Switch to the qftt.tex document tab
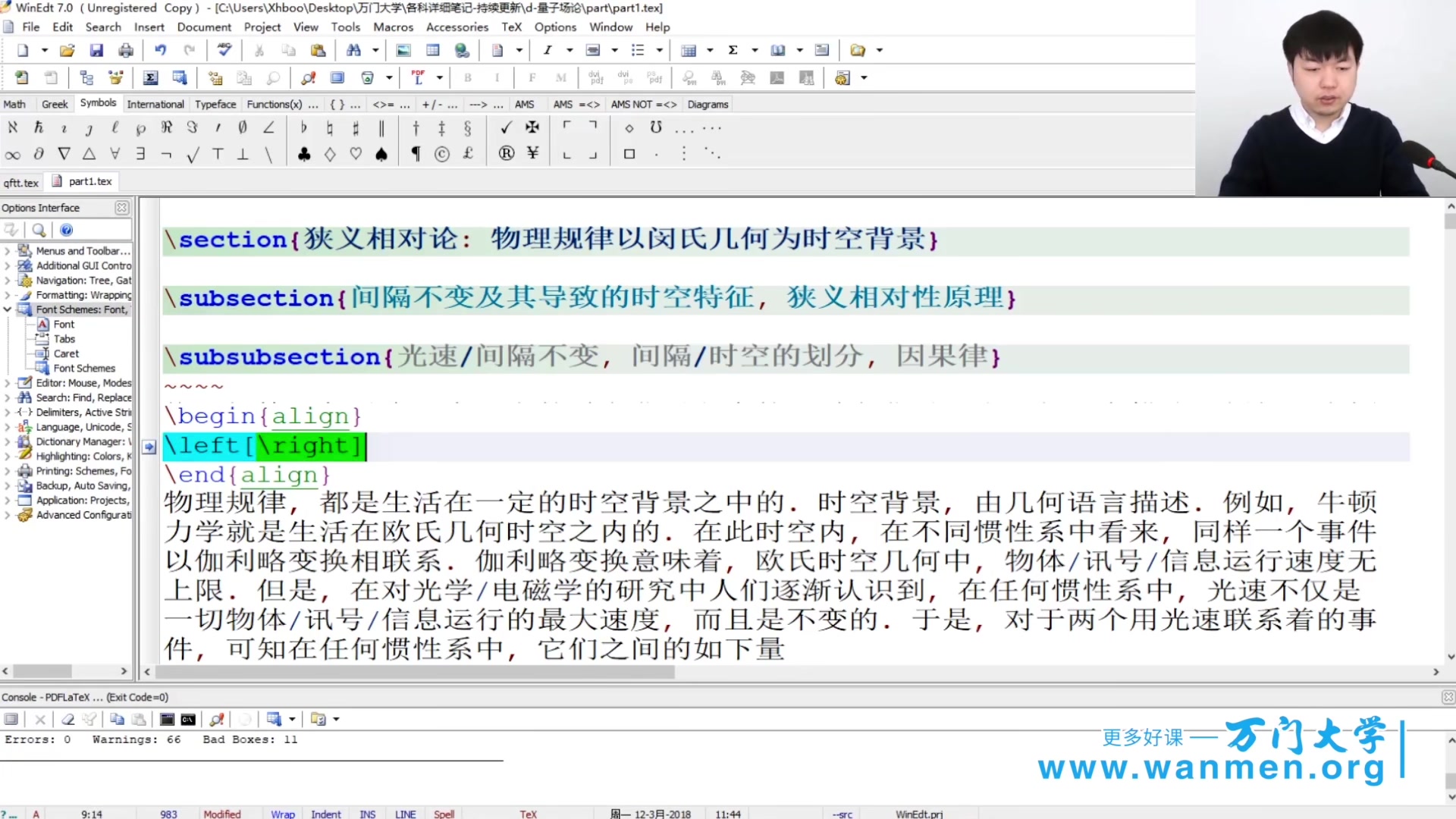This screenshot has height=819, width=1456. pyautogui.click(x=21, y=183)
